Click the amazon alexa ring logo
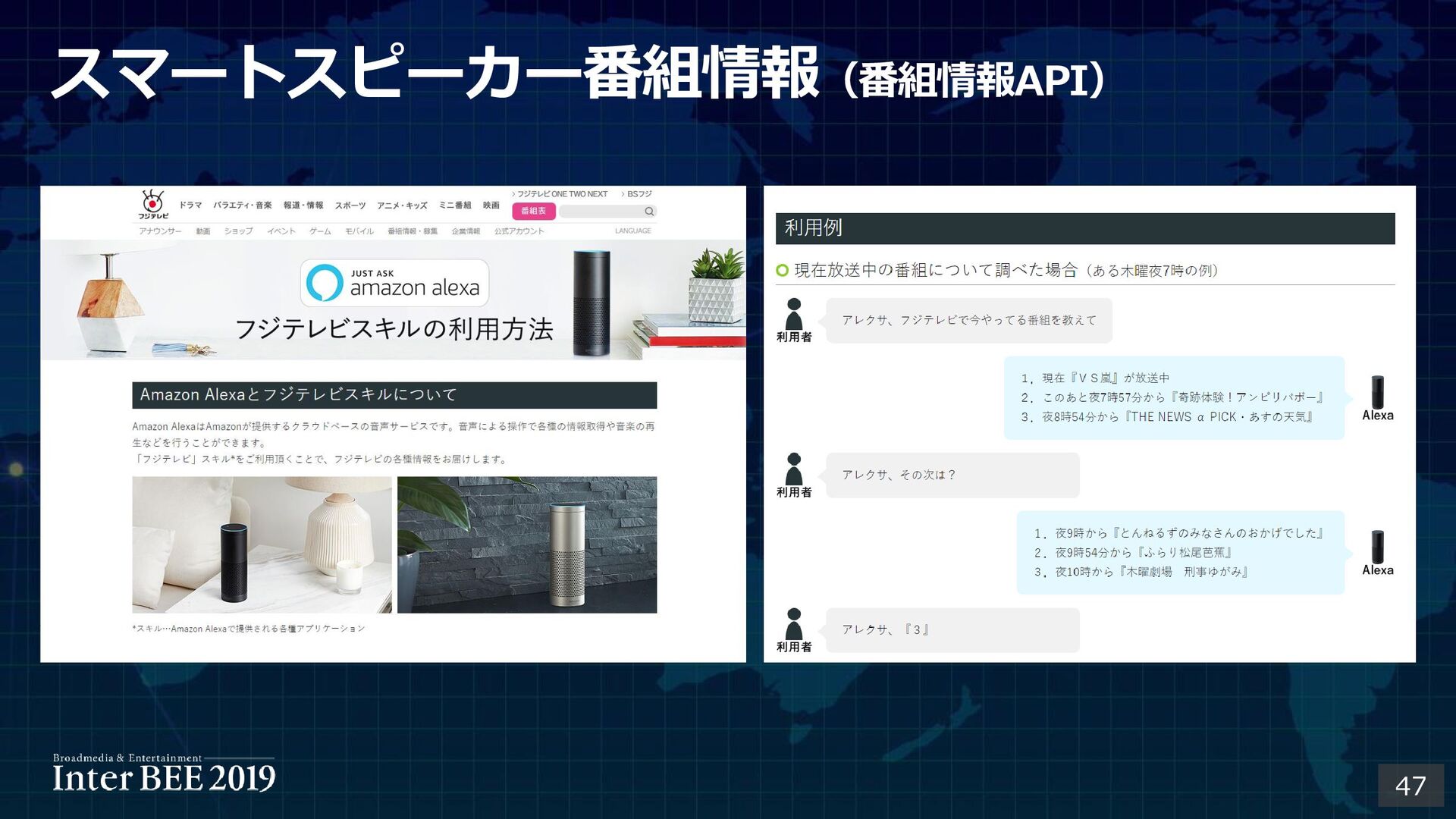Image resolution: width=1456 pixels, height=819 pixels. [325, 283]
